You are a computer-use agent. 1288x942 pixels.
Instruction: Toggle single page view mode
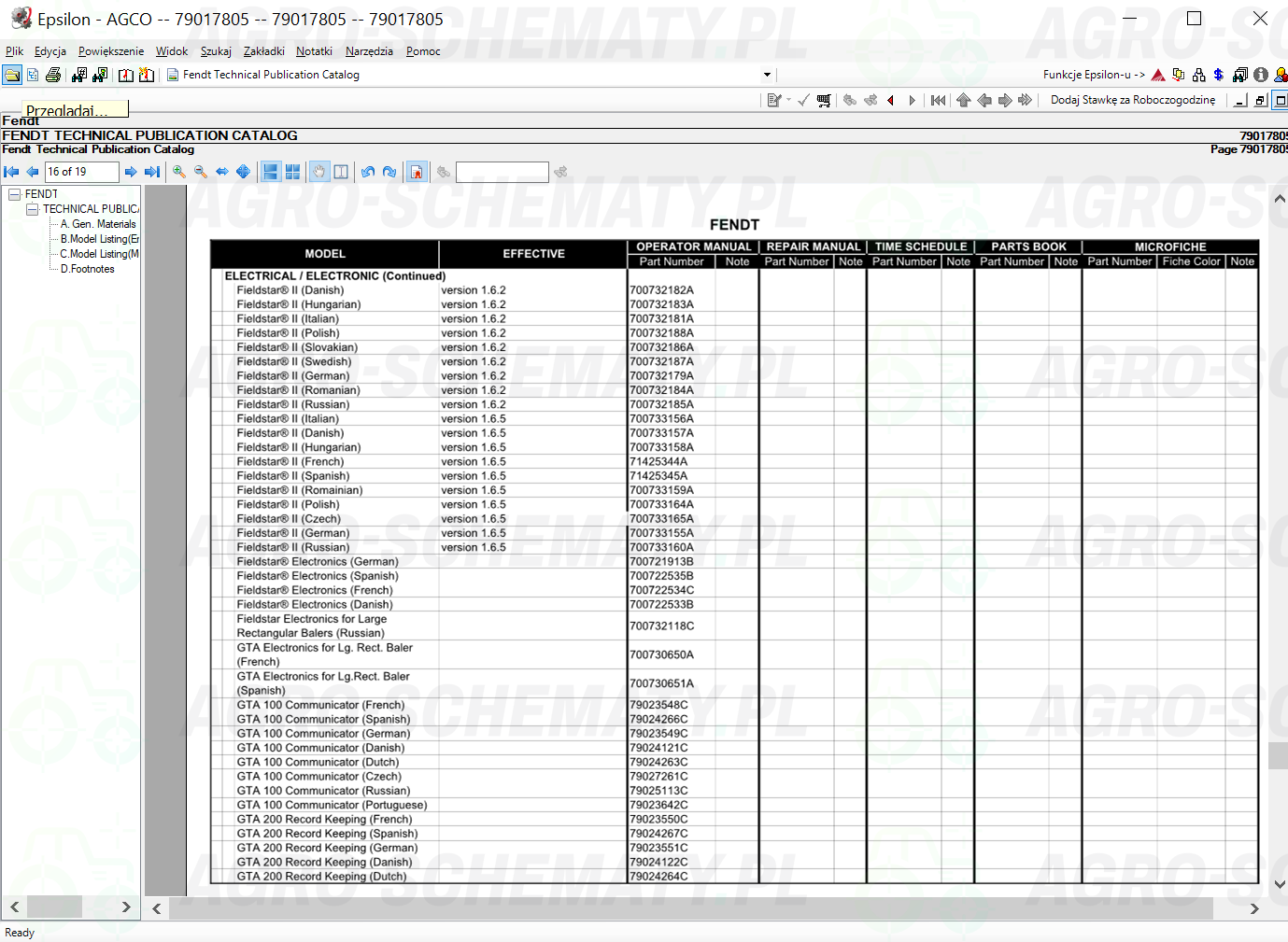coord(271,172)
